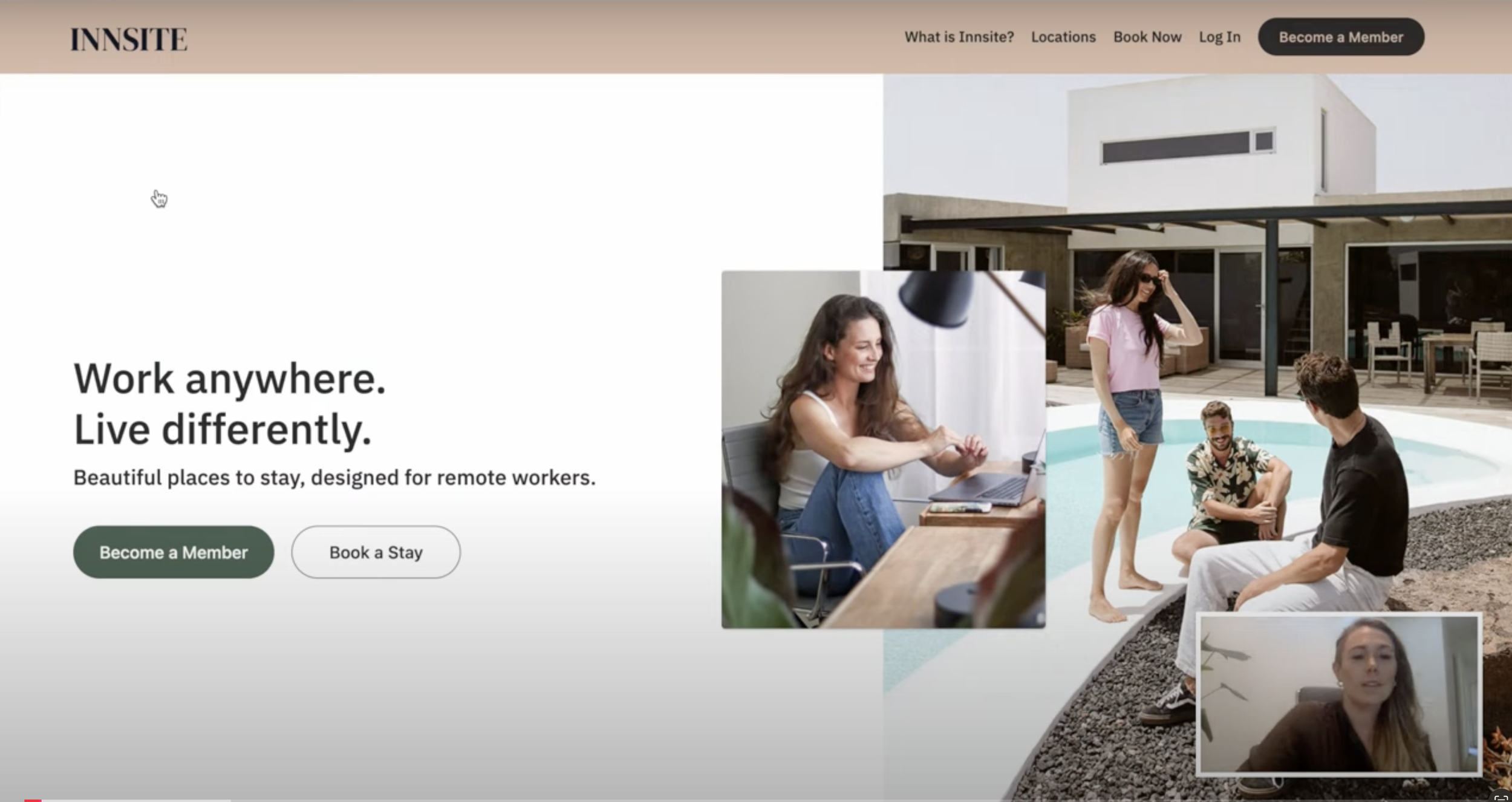The height and width of the screenshot is (802, 1512).
Task: Select Book Now in the header
Action: pyautogui.click(x=1147, y=37)
